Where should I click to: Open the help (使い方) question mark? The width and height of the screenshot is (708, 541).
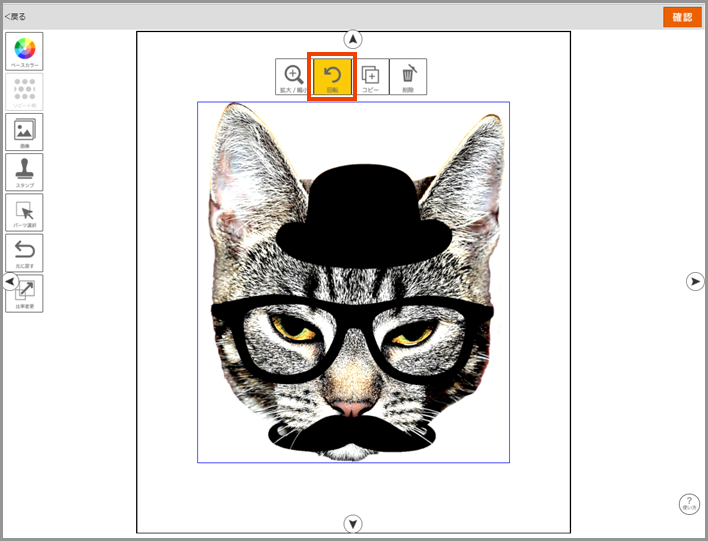click(x=689, y=504)
